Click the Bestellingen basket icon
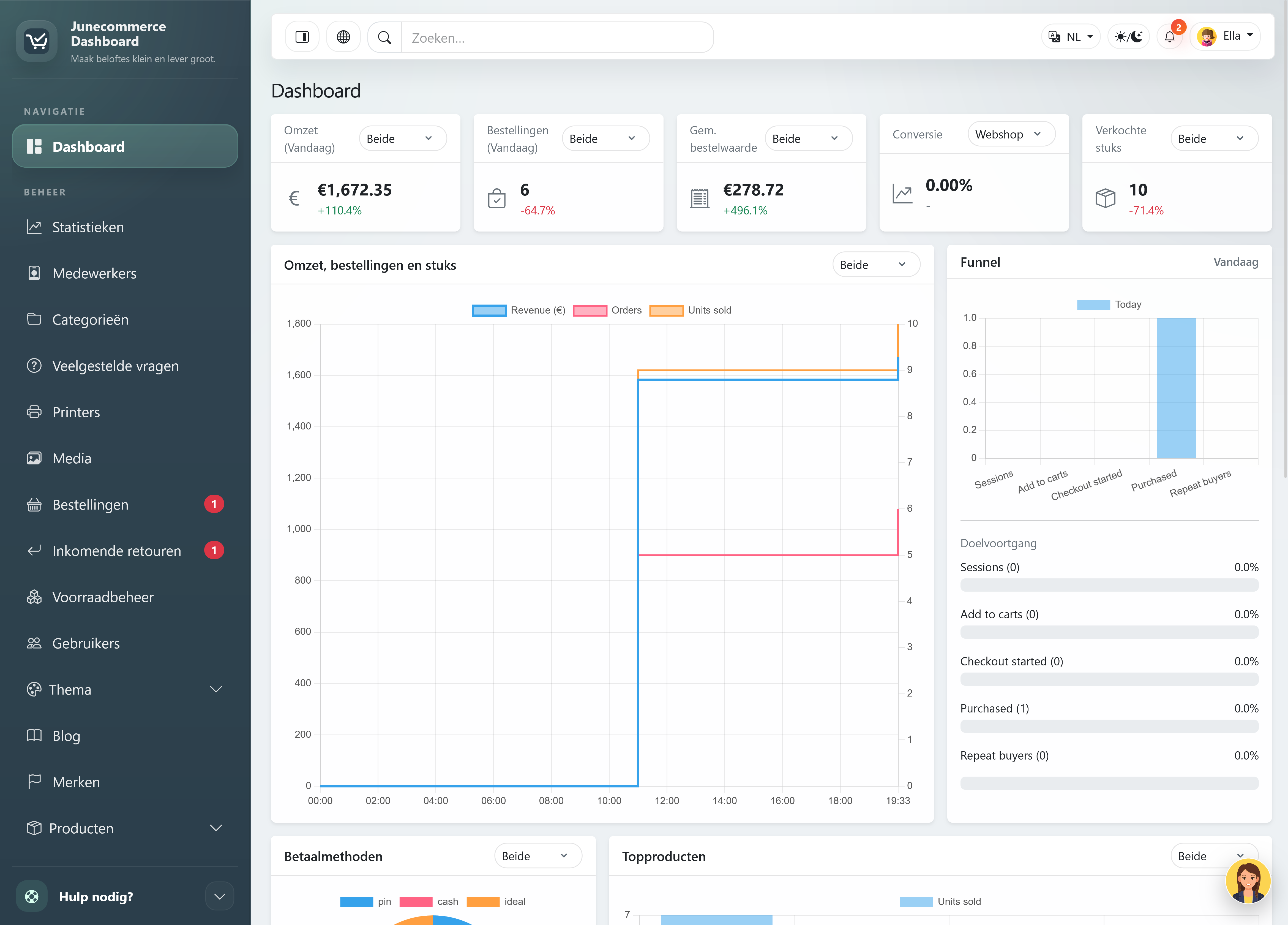1288x925 pixels. pyautogui.click(x=34, y=505)
